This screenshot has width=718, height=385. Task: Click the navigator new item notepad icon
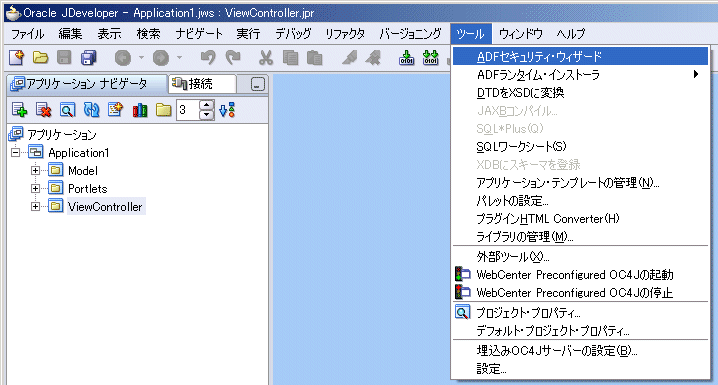click(x=115, y=110)
